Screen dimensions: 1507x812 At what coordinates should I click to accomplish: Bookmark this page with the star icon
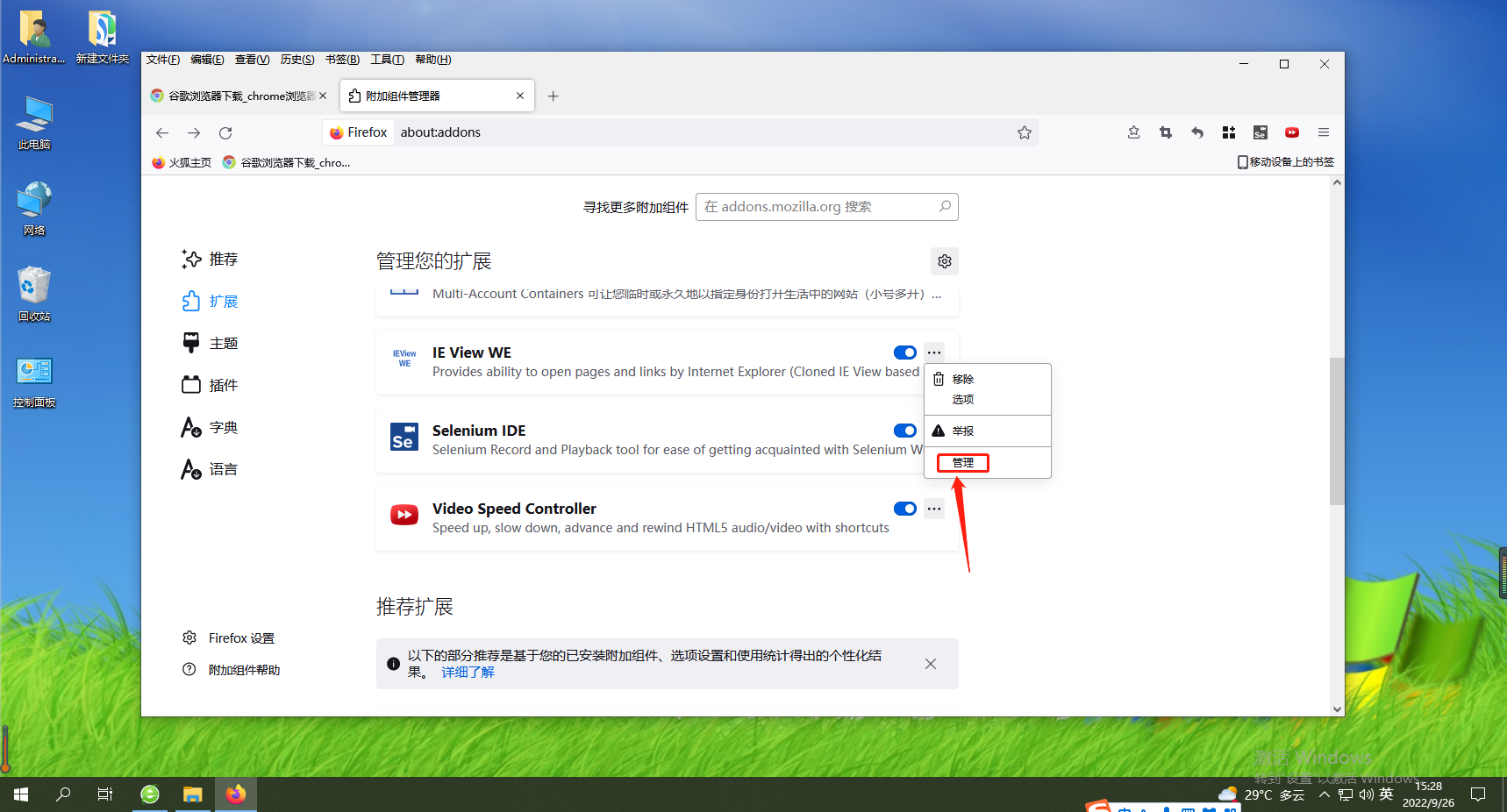pyautogui.click(x=1025, y=132)
